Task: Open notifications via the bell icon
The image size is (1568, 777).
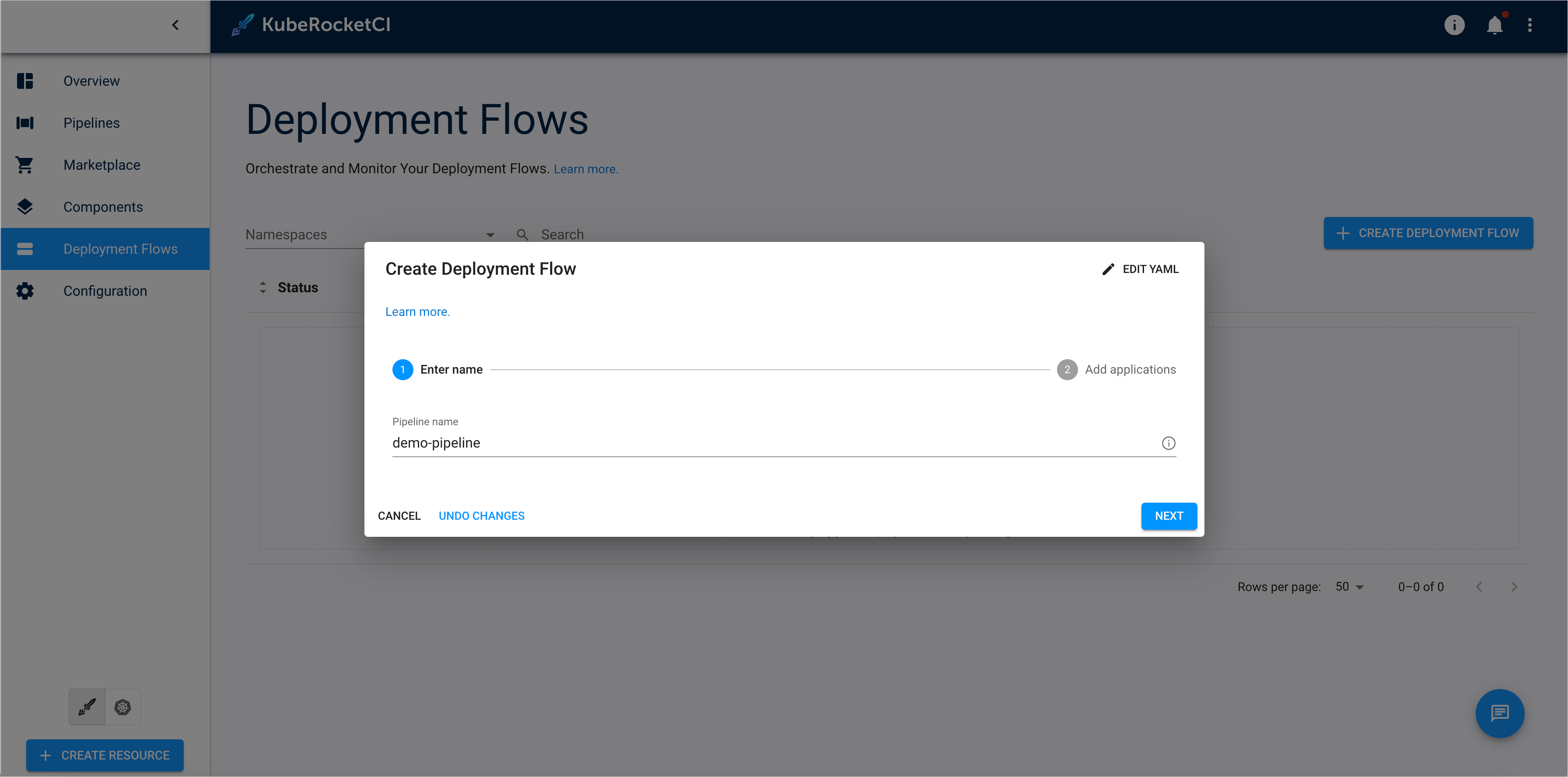Action: (x=1494, y=25)
